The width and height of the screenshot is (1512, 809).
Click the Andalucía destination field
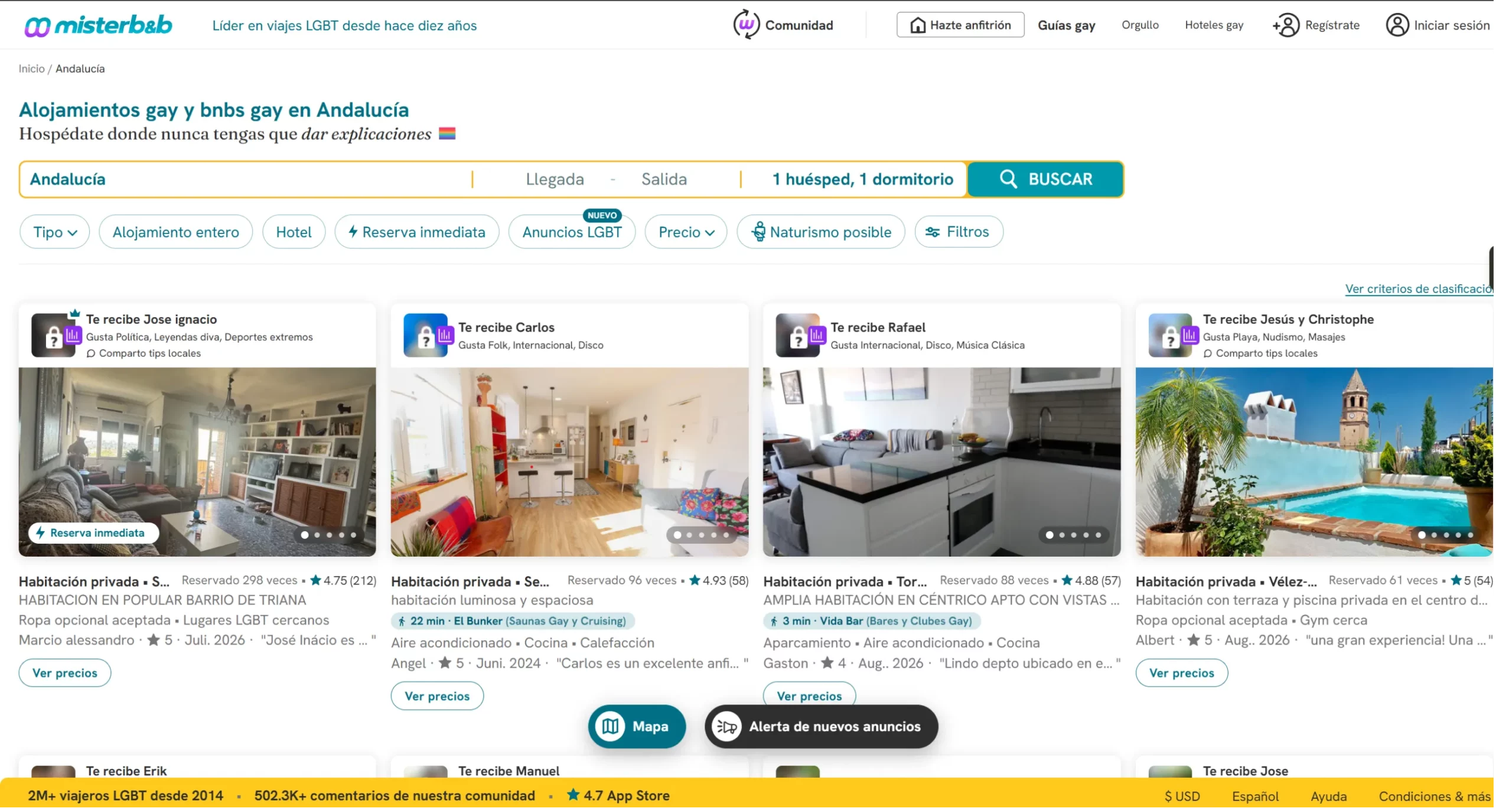click(x=245, y=179)
